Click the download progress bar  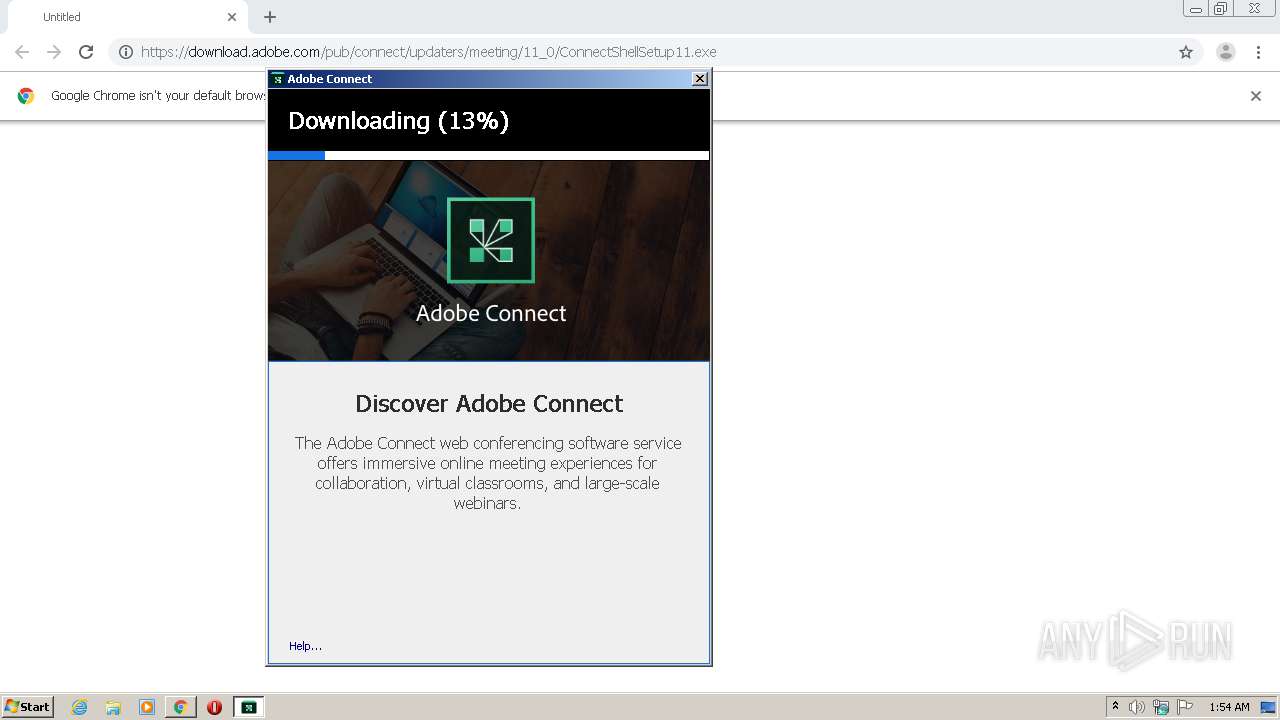[x=489, y=155]
